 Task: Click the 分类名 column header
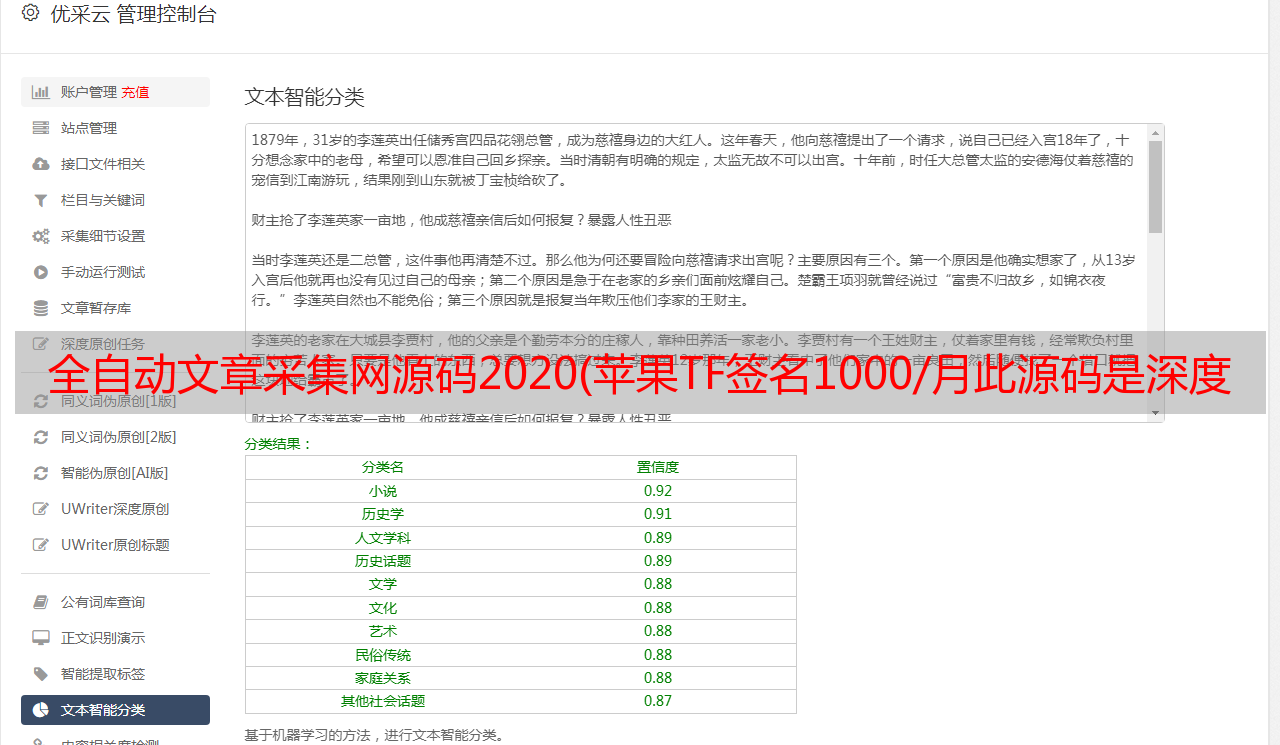pos(383,467)
